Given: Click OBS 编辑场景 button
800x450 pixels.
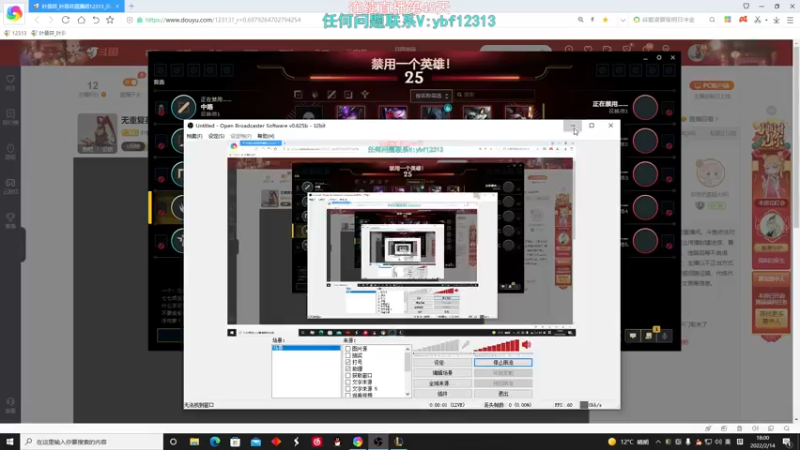Looking at the screenshot, I should coord(442,373).
